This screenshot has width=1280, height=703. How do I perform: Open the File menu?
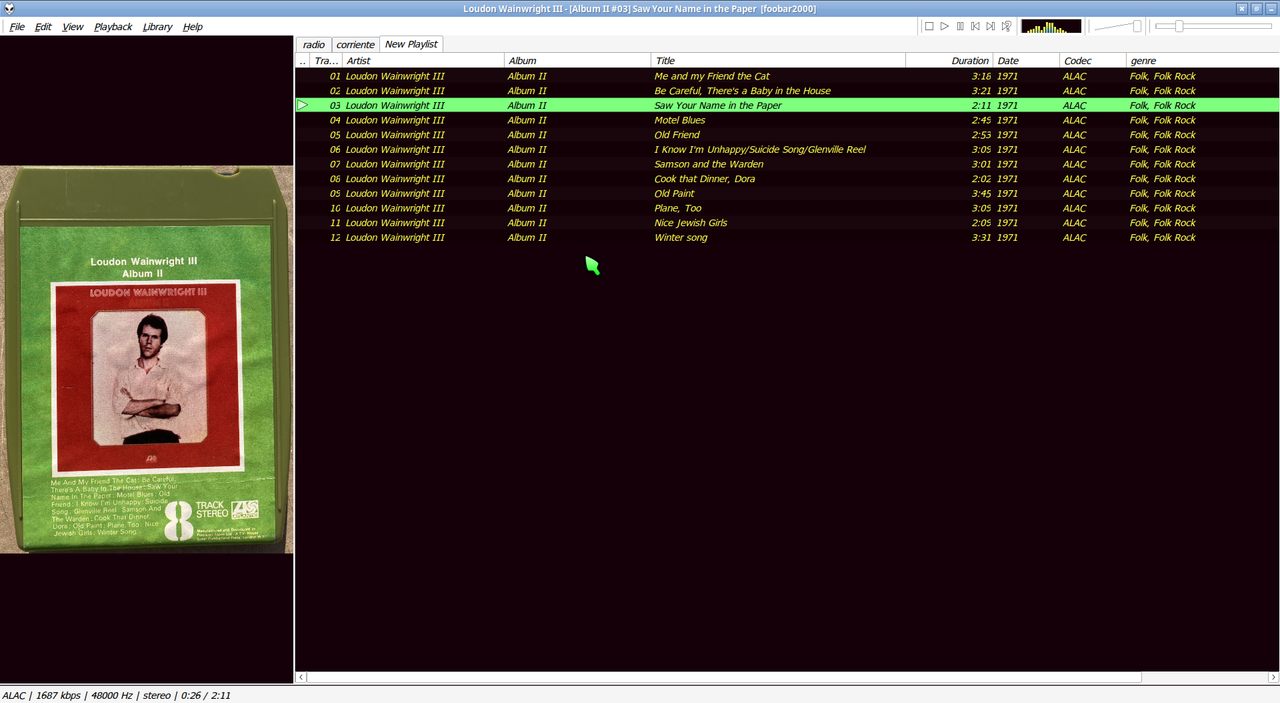[17, 27]
